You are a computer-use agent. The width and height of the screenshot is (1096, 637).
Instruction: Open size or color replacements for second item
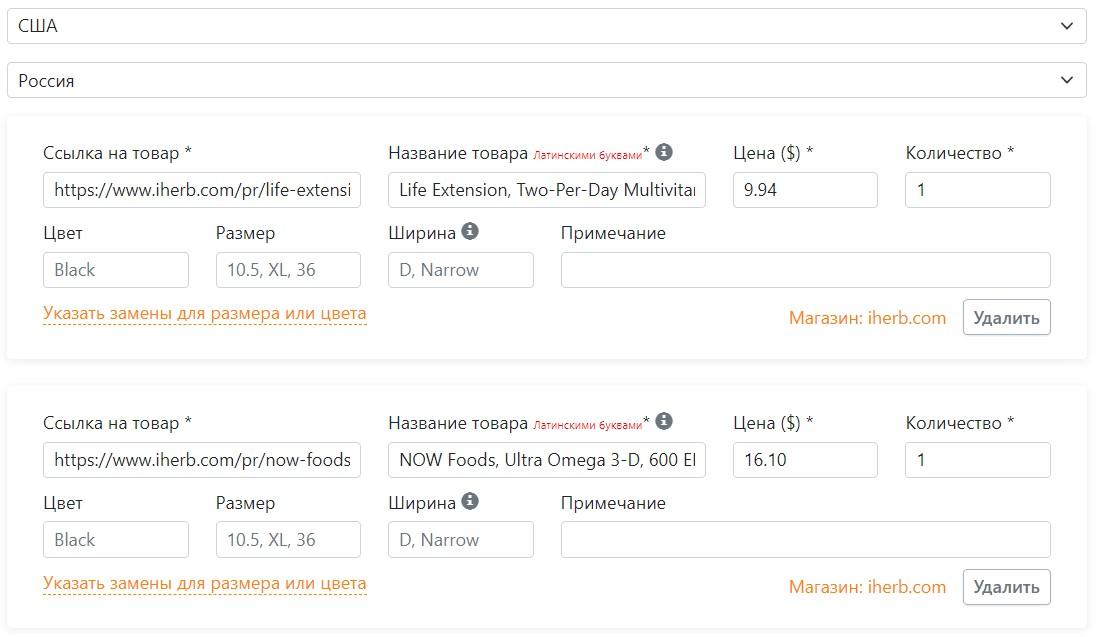(x=205, y=584)
